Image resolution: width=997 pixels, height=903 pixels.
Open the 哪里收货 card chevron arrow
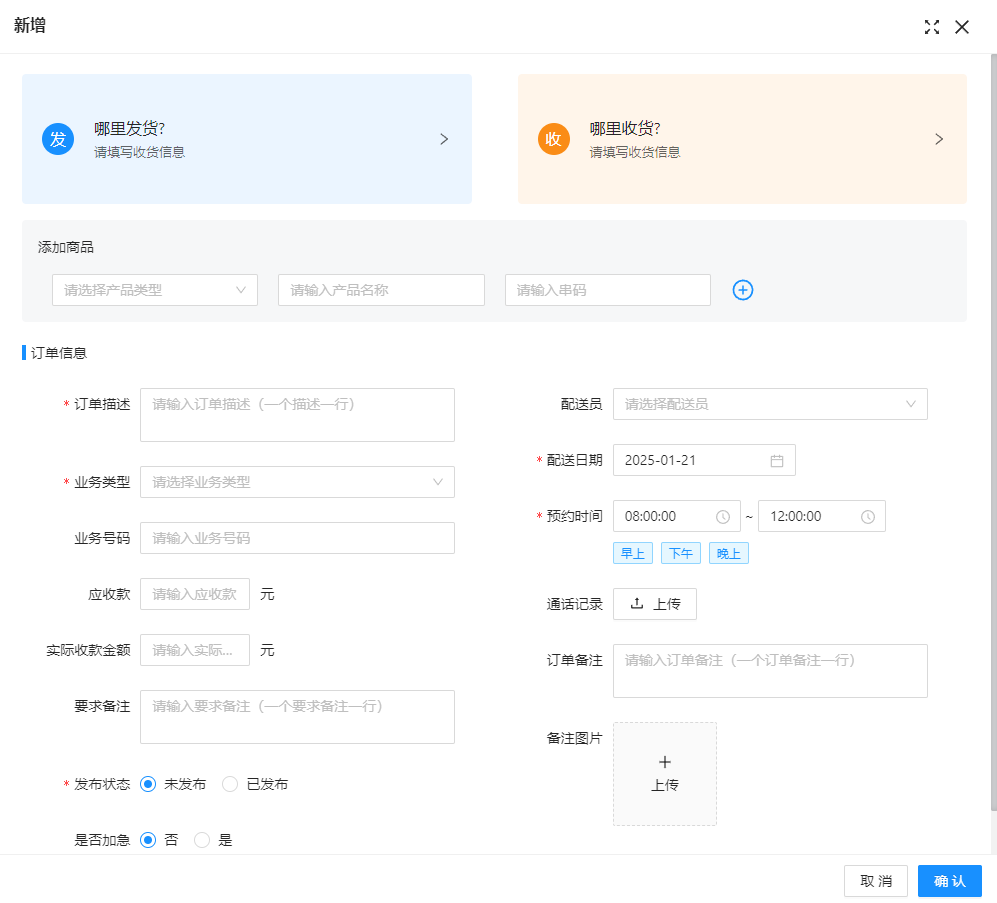click(x=939, y=139)
